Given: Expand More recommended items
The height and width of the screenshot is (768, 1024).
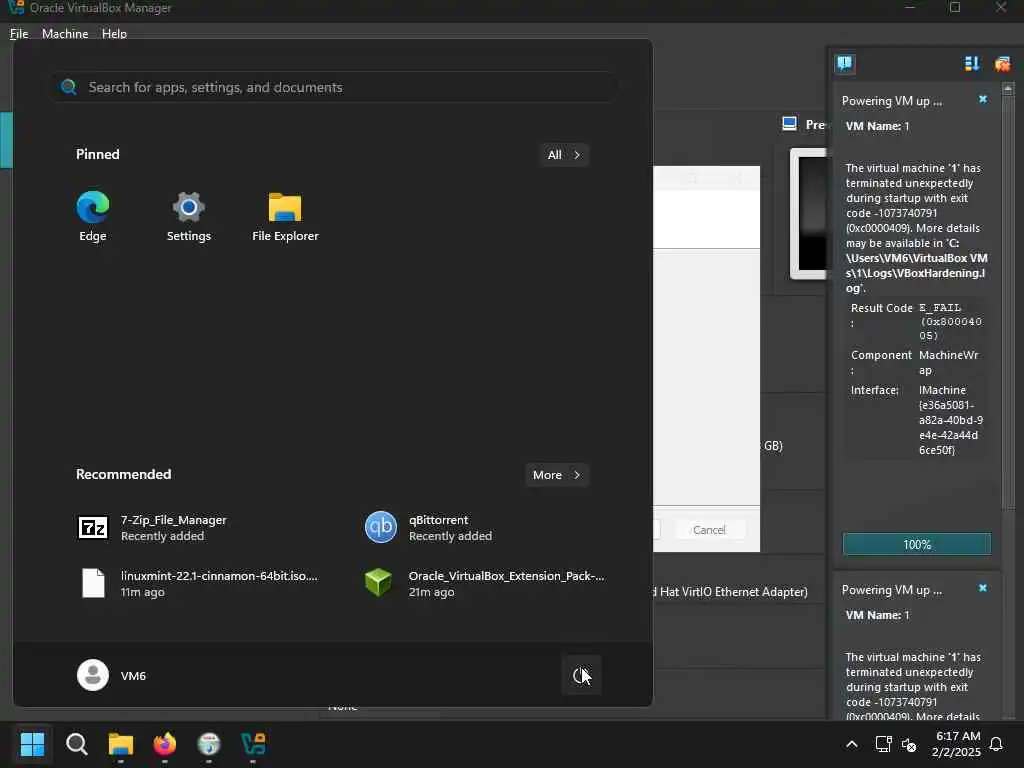Looking at the screenshot, I should [556, 475].
